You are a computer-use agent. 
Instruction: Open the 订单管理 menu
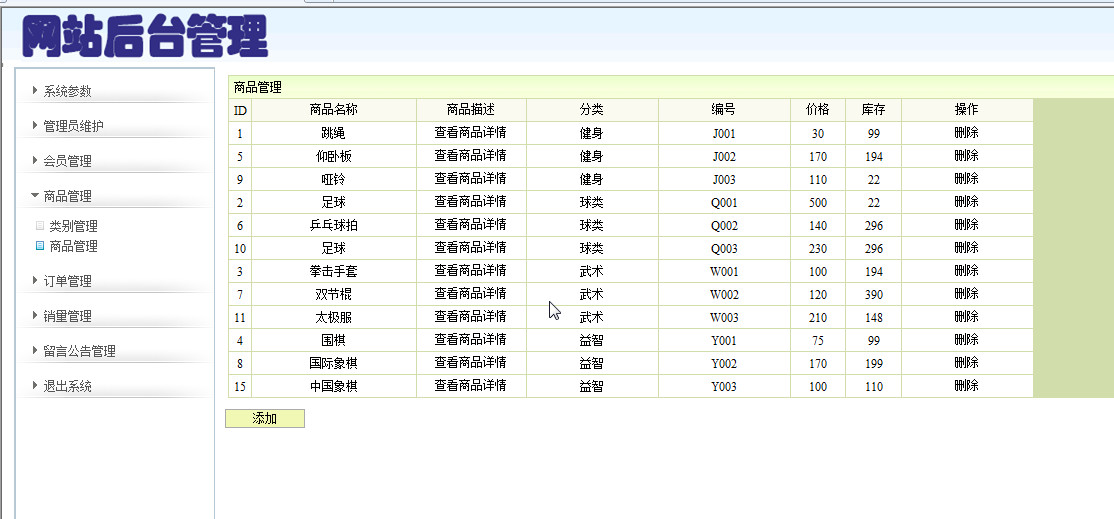pos(62,281)
